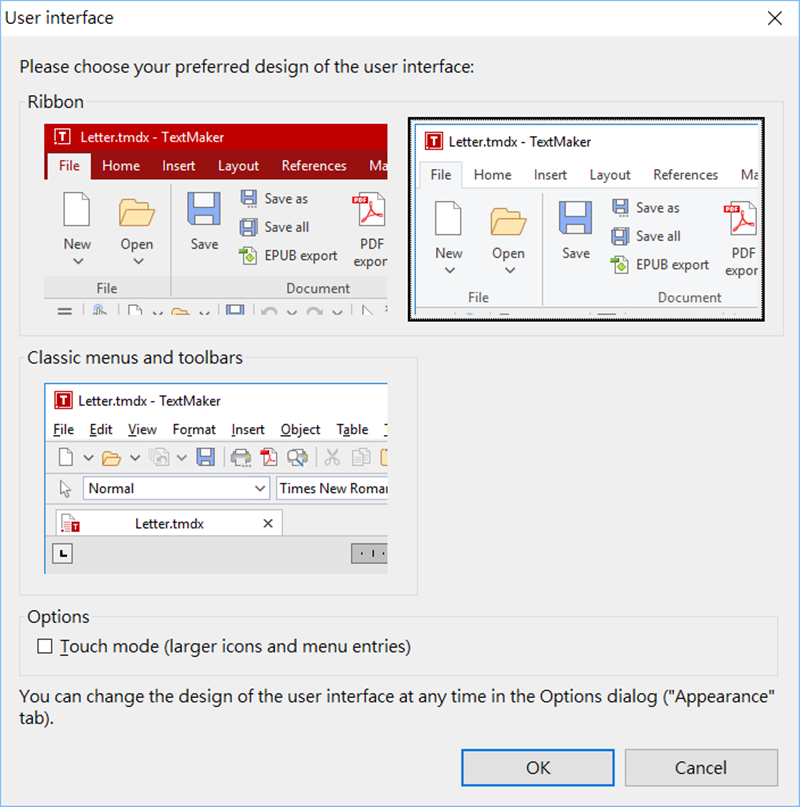Click the References tab in light ribbon preview

point(686,175)
